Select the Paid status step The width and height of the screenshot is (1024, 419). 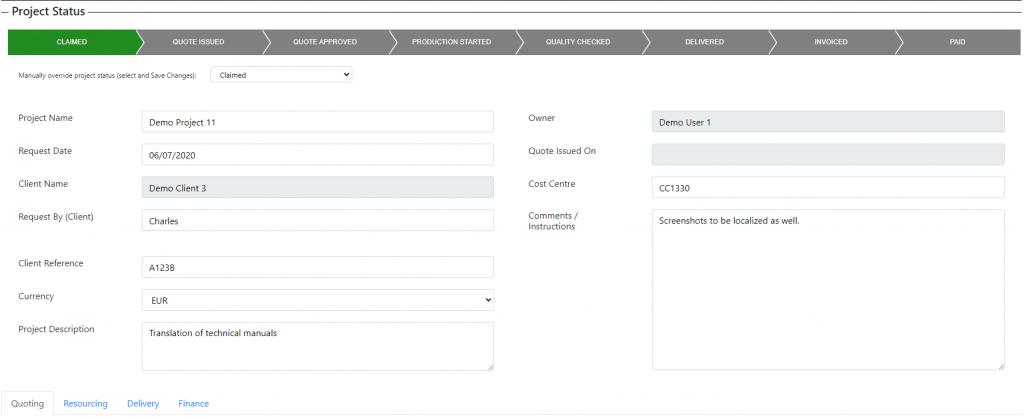tap(957, 42)
